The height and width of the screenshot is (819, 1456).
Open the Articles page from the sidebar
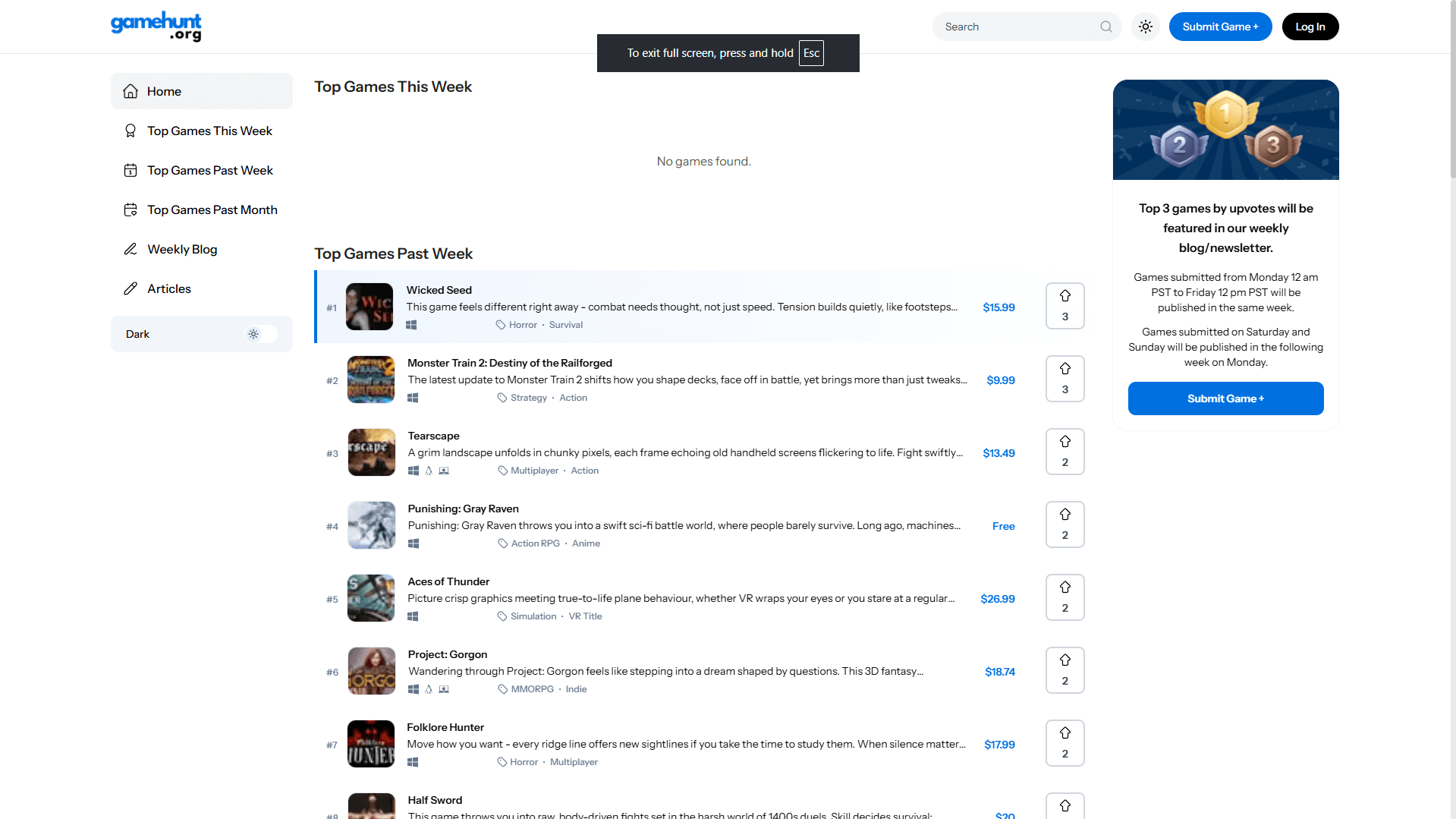click(x=169, y=288)
